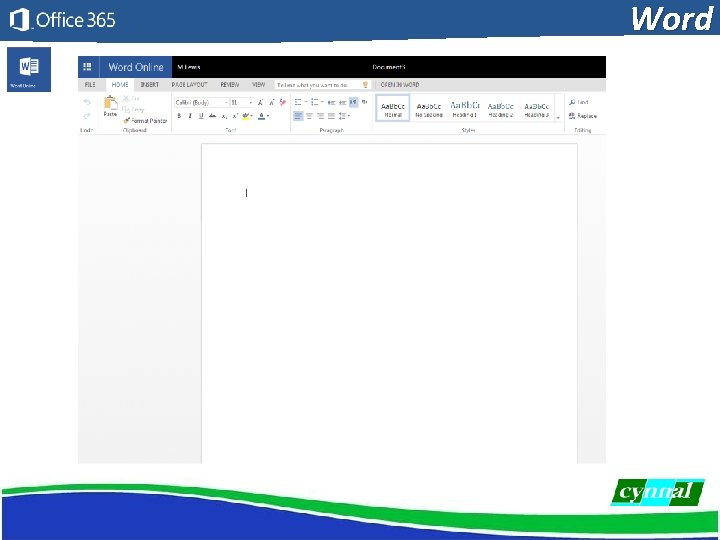Switch to the INSERT tab
The image size is (720, 540).
point(150,85)
